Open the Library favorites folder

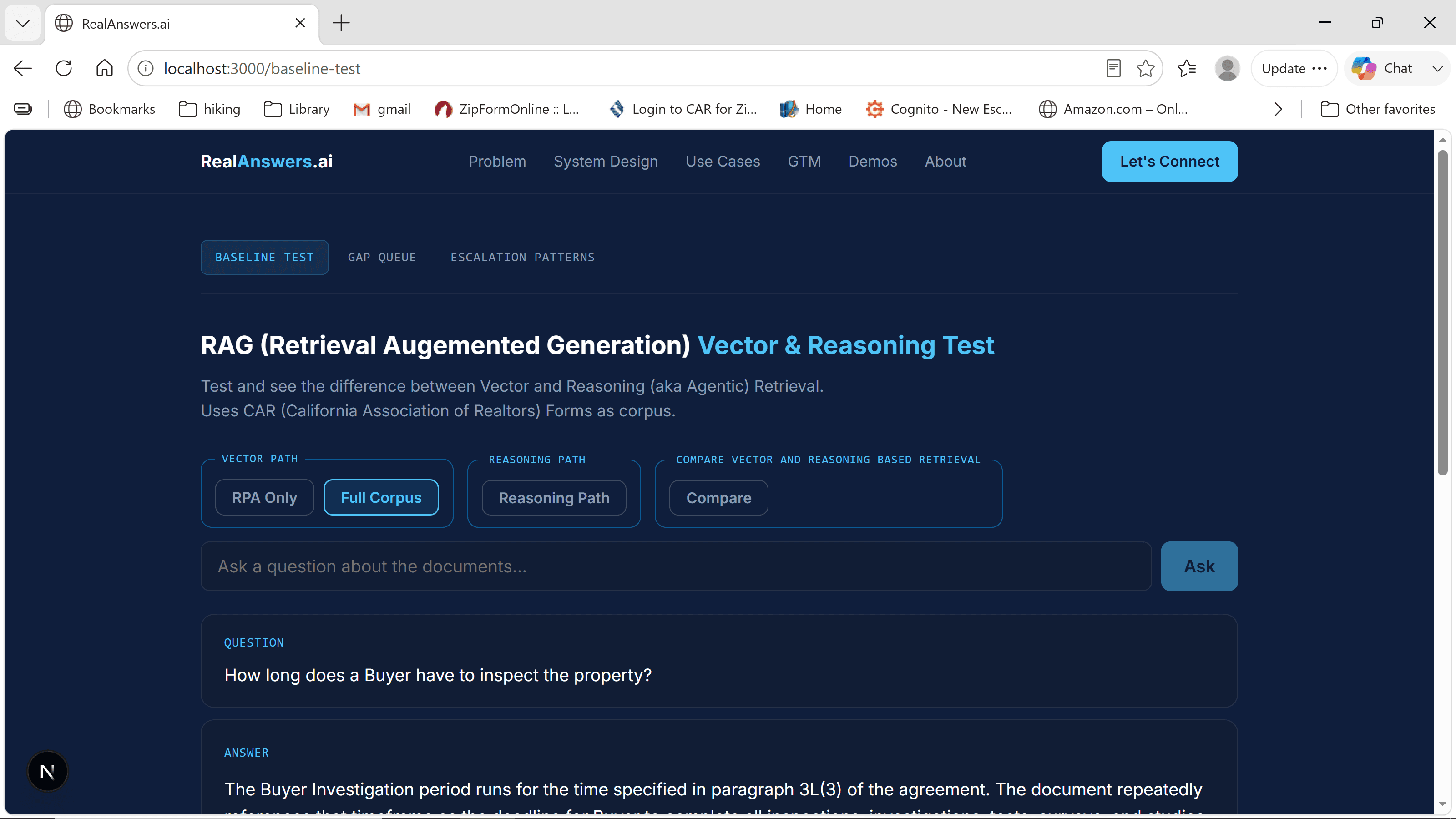pos(297,109)
